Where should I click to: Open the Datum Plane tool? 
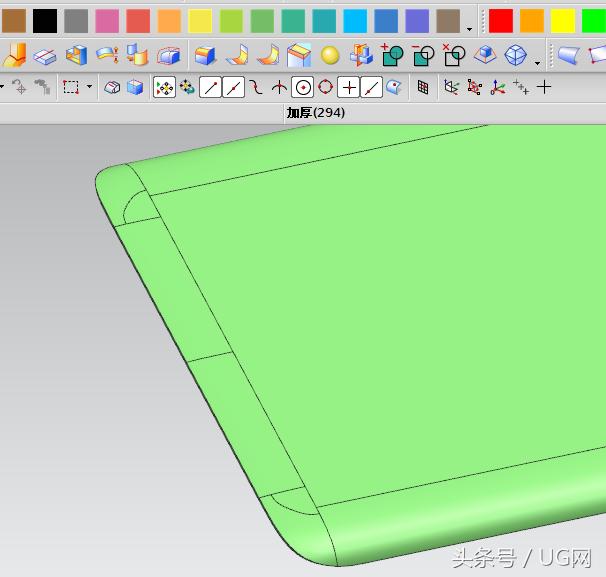click(x=45, y=56)
